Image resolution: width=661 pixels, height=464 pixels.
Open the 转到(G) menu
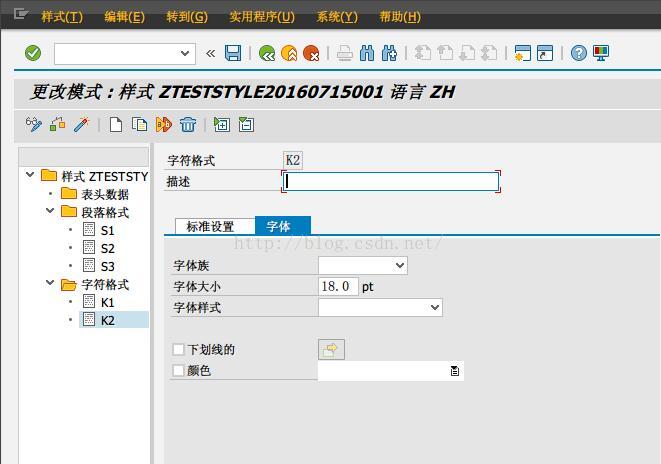coord(187,17)
